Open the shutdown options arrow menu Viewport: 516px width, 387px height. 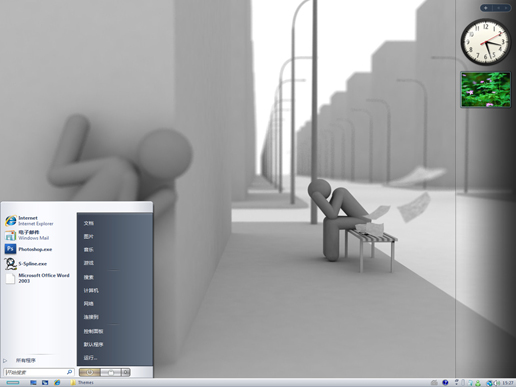126,372
